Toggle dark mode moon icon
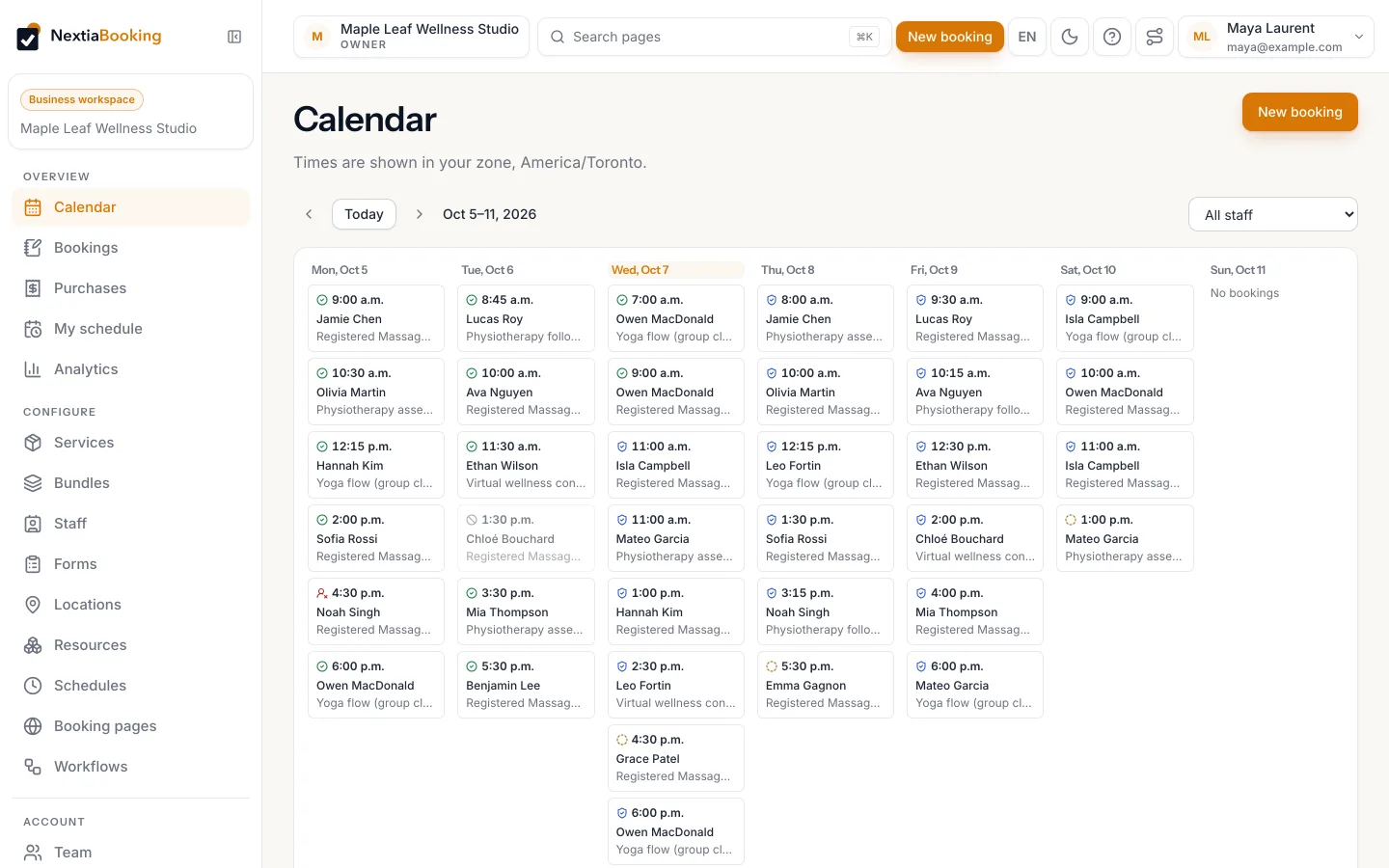The width and height of the screenshot is (1389, 868). (x=1070, y=37)
